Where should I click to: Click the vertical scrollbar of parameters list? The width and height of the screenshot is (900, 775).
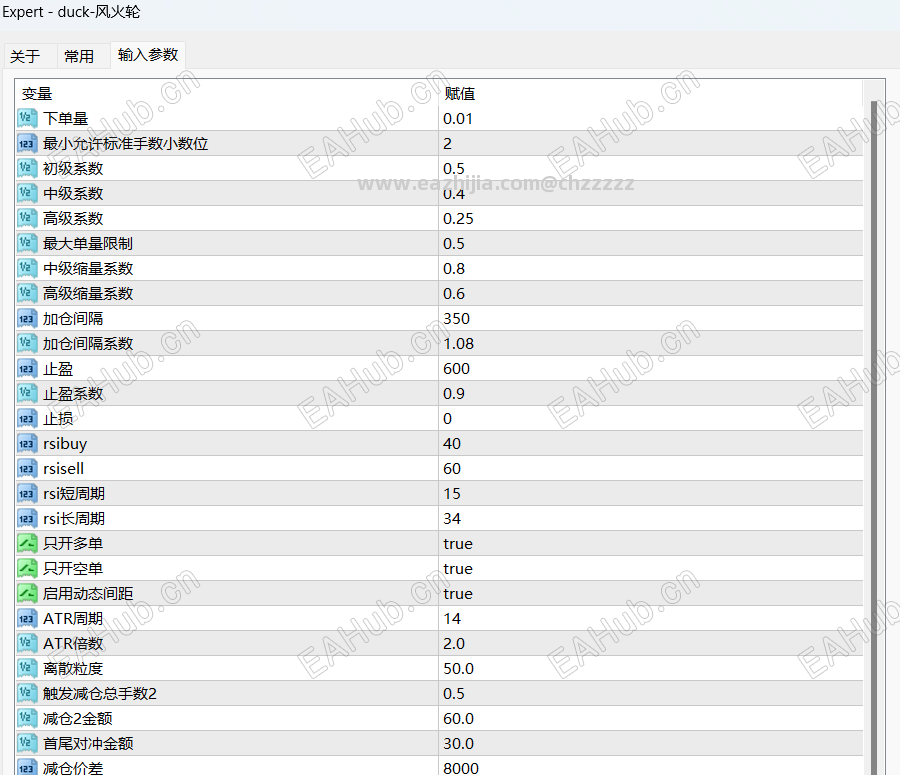[x=874, y=436]
